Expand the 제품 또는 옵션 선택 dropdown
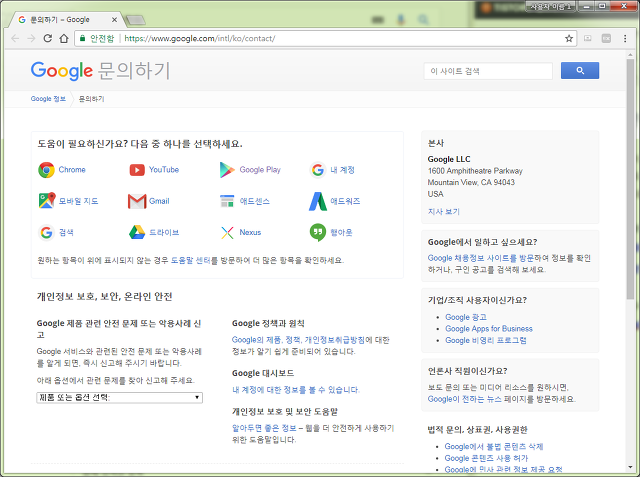Image resolution: width=640 pixels, height=477 pixels. click(x=120, y=397)
